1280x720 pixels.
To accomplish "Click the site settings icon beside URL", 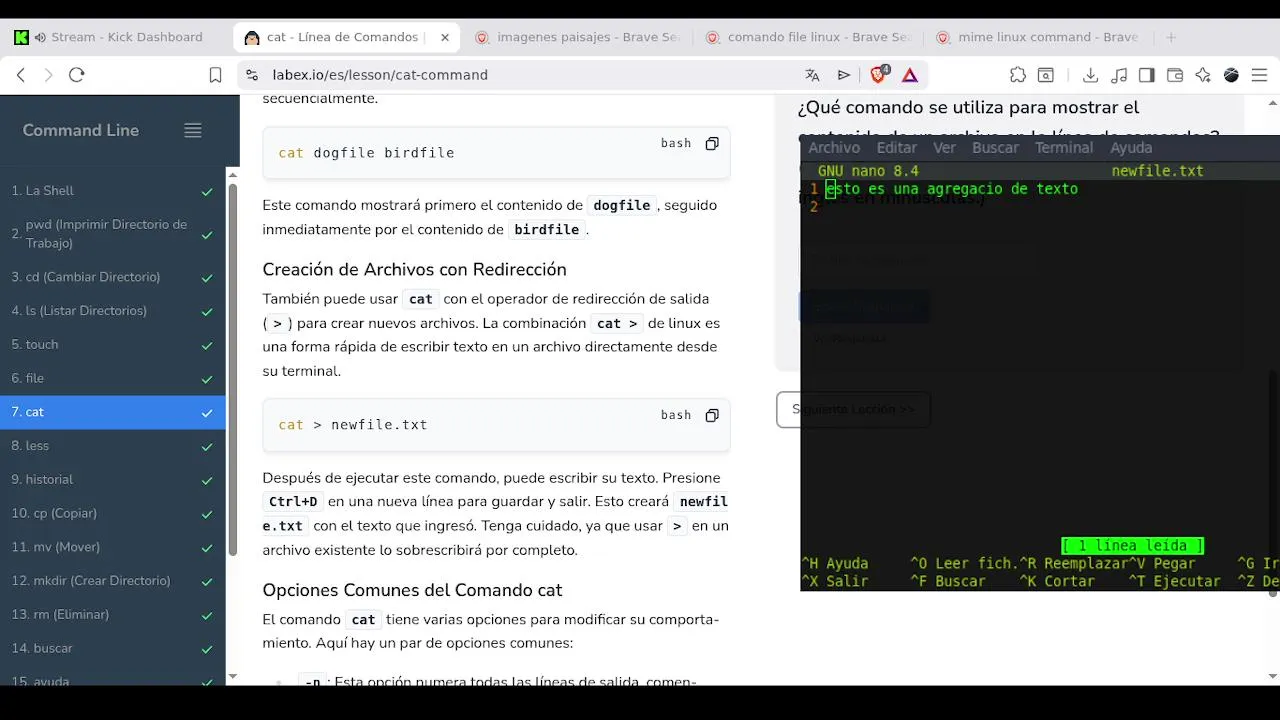I will tap(252, 75).
